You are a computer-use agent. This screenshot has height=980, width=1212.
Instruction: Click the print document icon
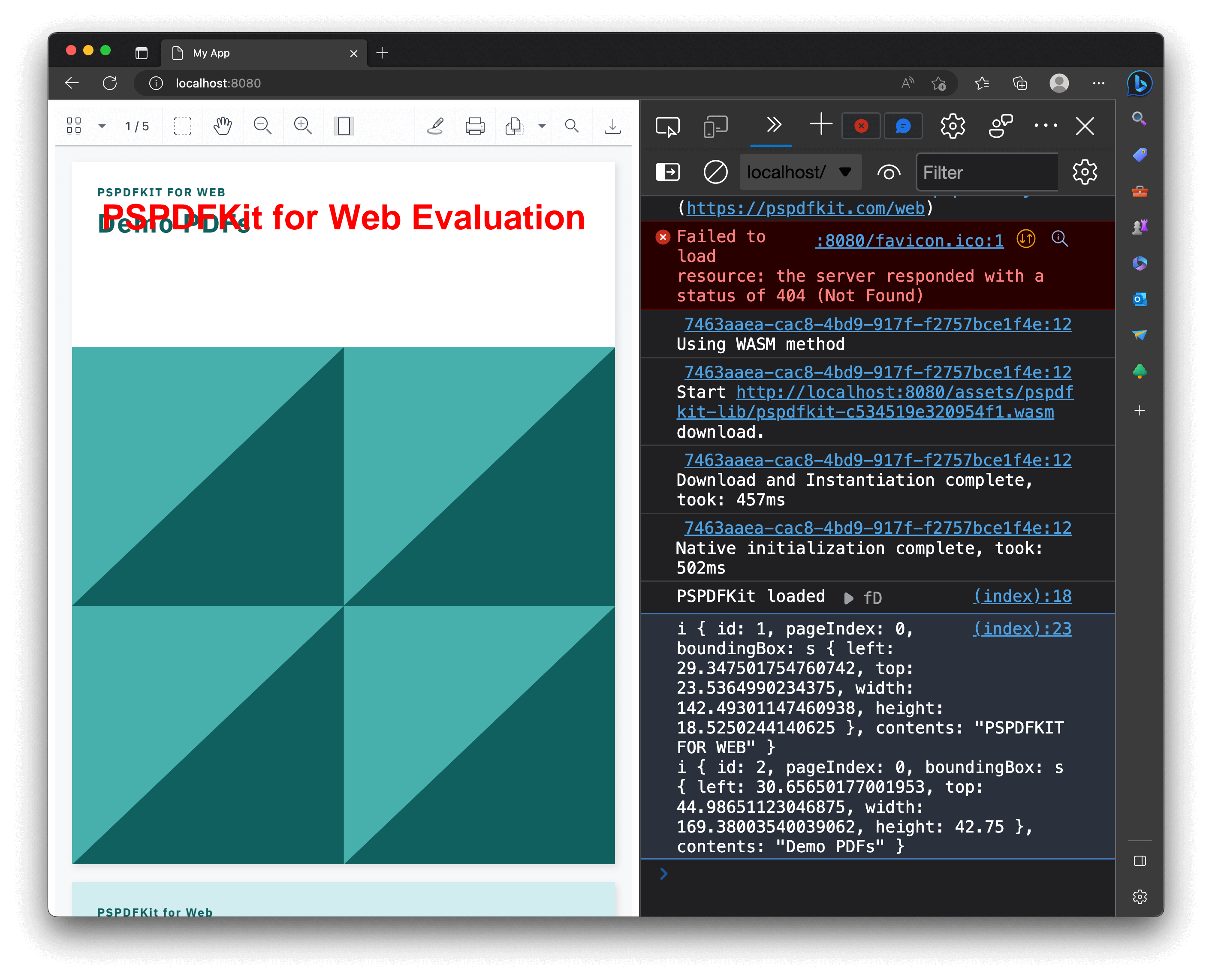tap(474, 125)
